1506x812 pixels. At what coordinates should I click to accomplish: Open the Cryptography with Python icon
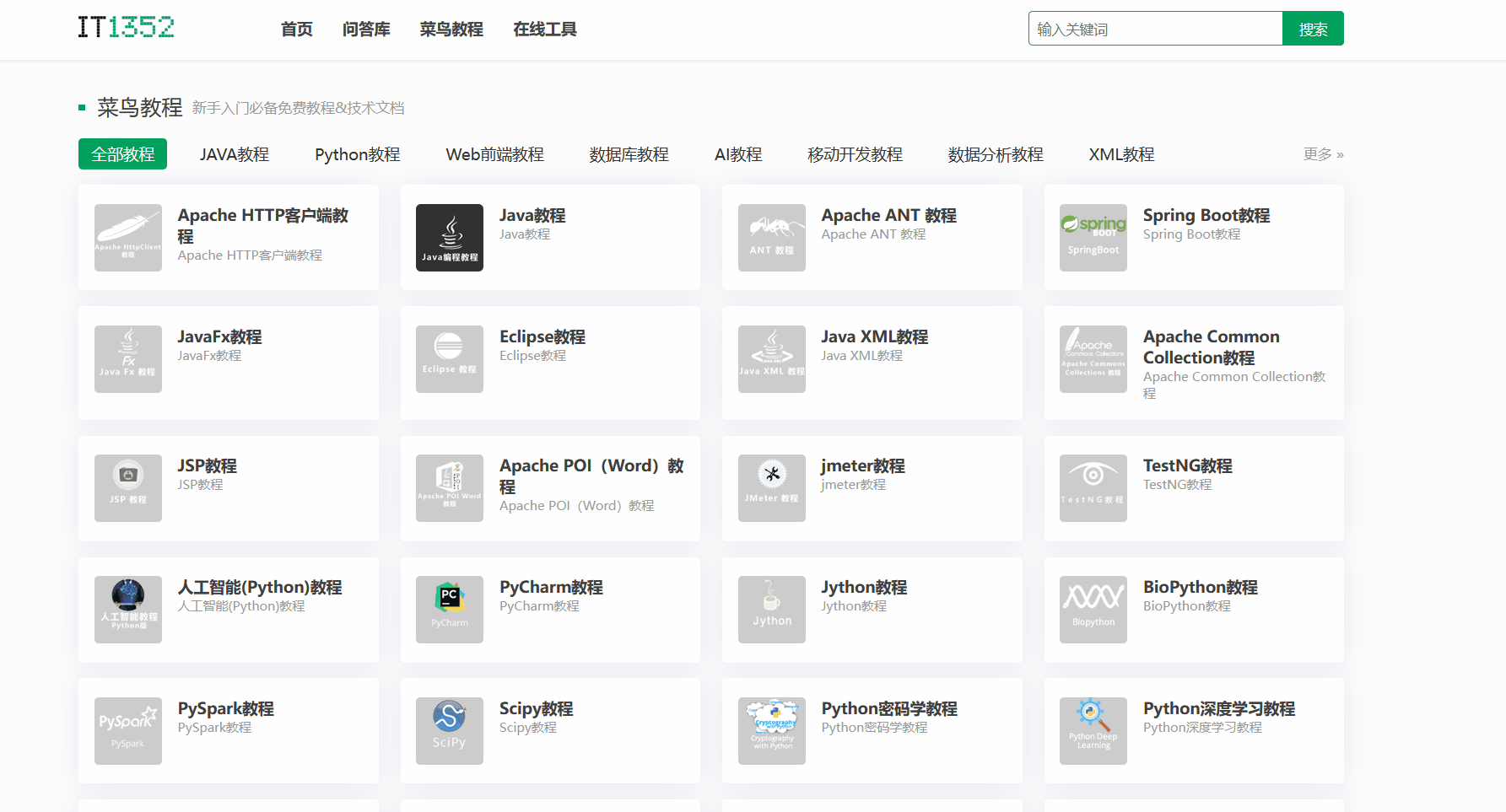772,731
